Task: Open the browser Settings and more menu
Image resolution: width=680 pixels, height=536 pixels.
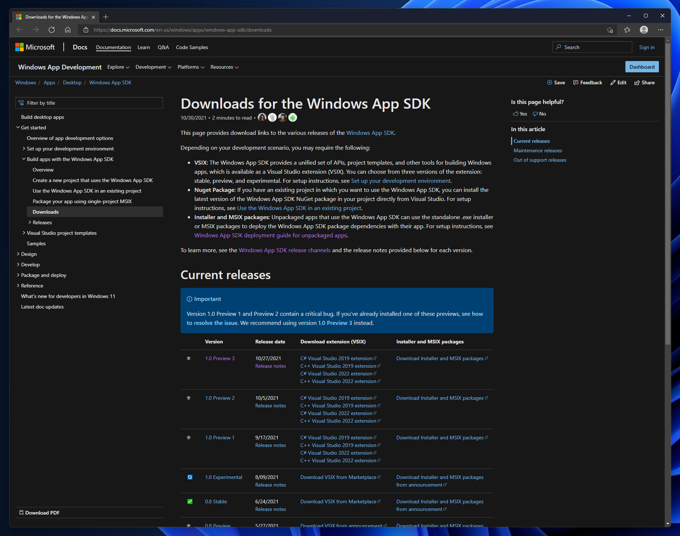Action: (660, 29)
